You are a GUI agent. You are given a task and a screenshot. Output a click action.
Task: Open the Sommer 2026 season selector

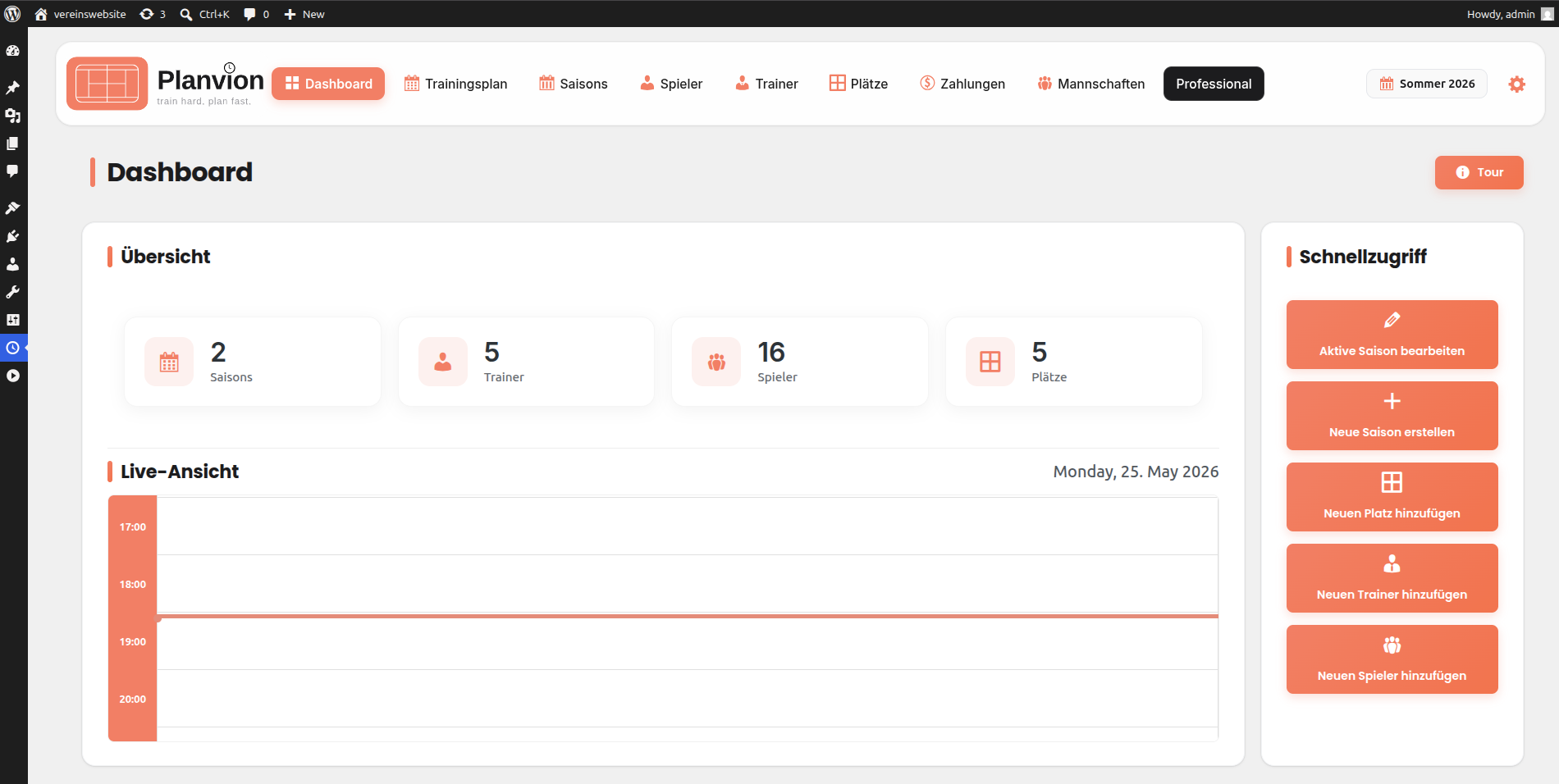[x=1427, y=84]
